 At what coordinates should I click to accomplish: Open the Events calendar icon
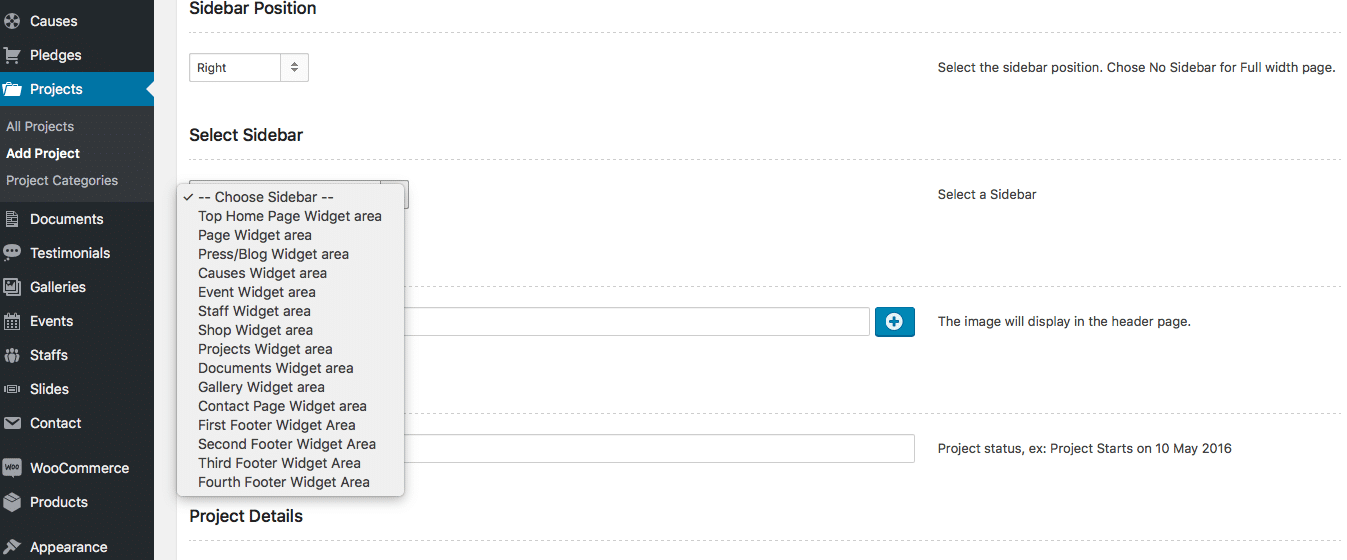point(12,321)
